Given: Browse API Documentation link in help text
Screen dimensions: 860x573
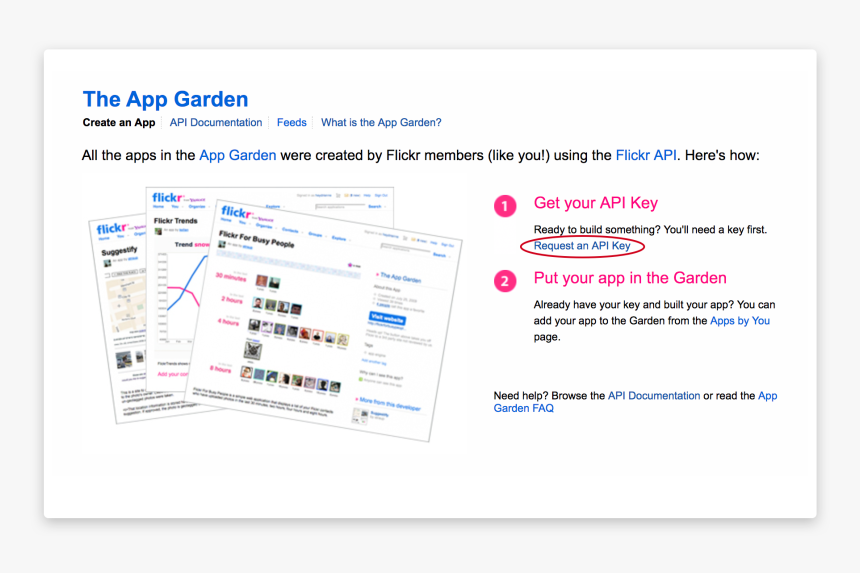Looking at the screenshot, I should [654, 396].
